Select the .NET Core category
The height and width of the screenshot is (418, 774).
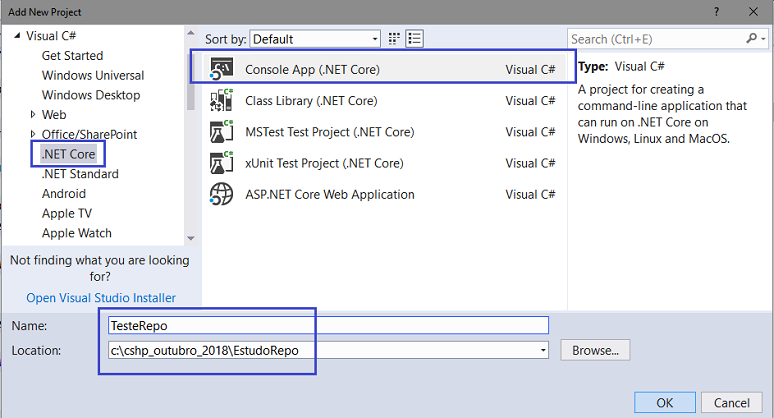69,154
